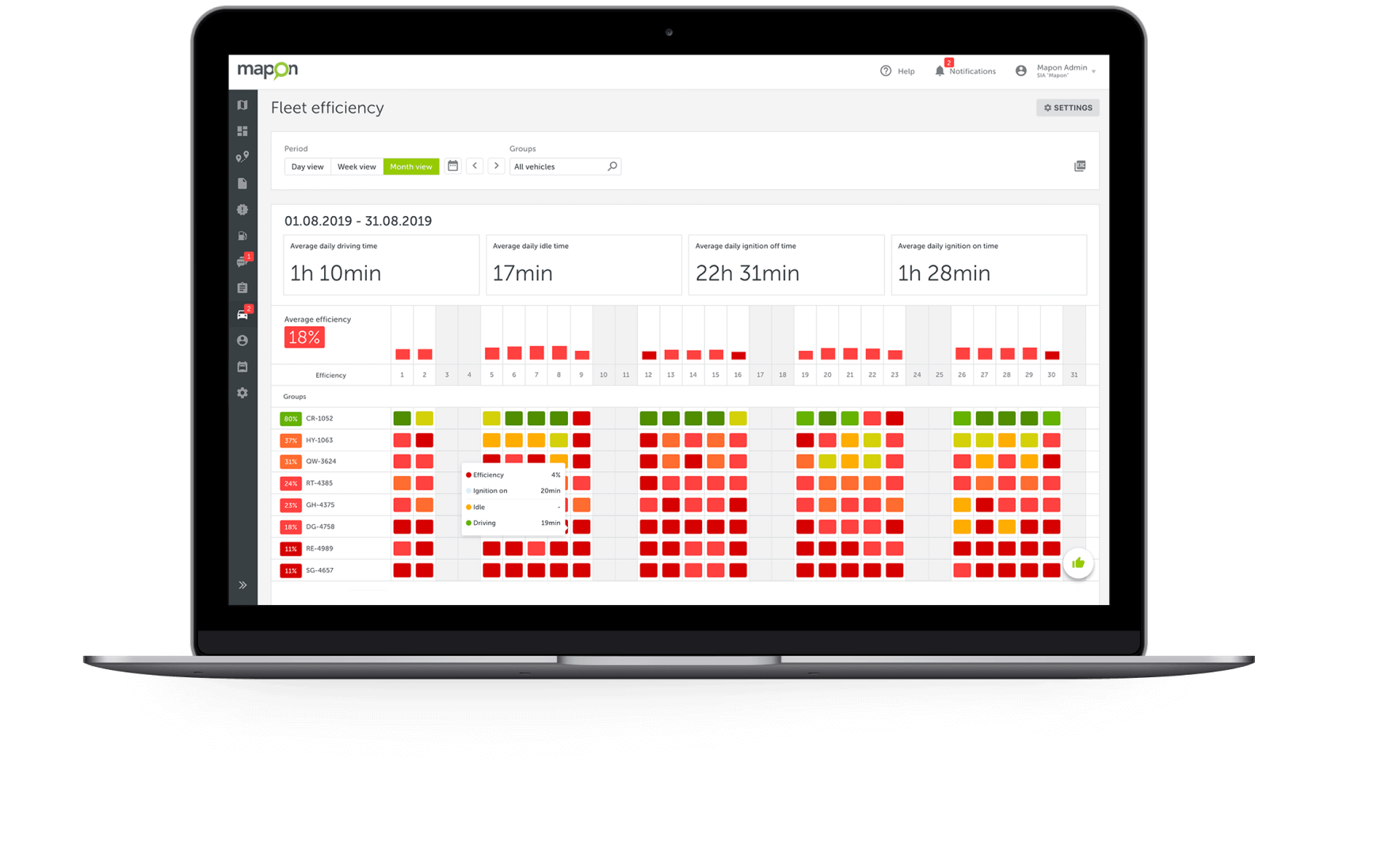Open Help
1396x868 pixels.
[x=906, y=71]
